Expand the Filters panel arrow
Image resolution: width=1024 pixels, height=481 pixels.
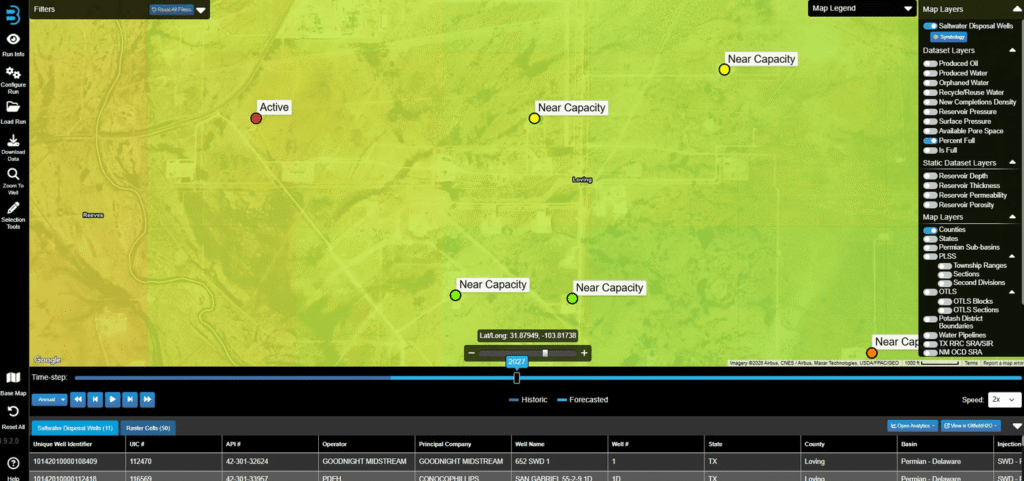click(x=201, y=10)
